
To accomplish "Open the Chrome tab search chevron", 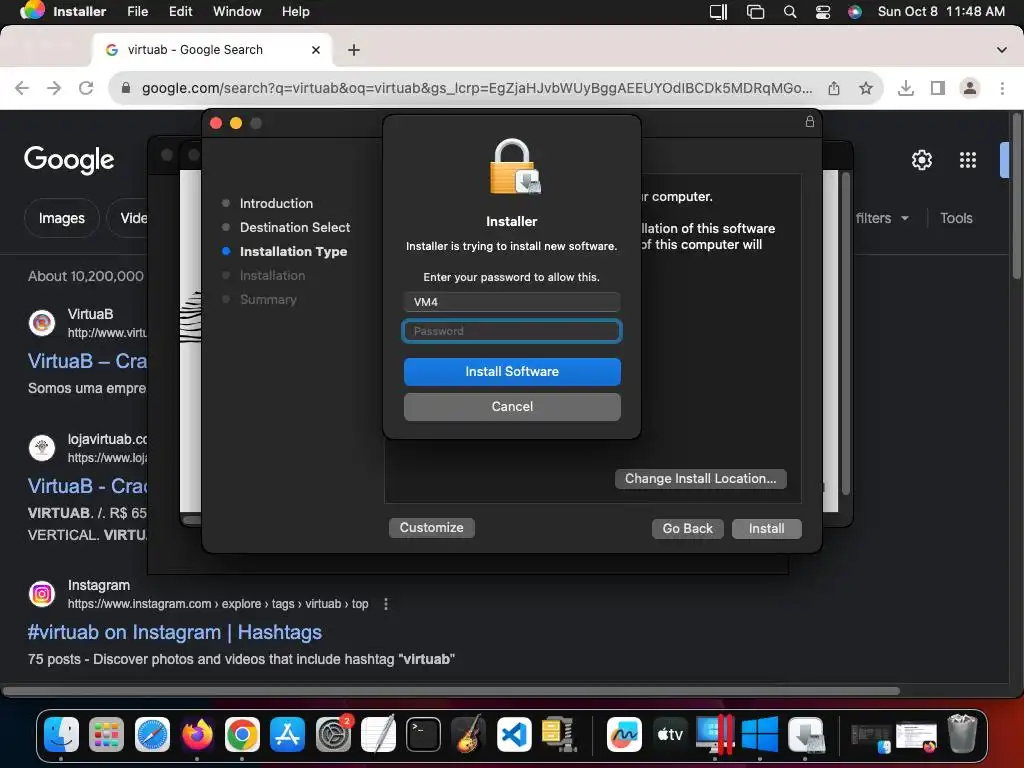I will [x=1002, y=50].
